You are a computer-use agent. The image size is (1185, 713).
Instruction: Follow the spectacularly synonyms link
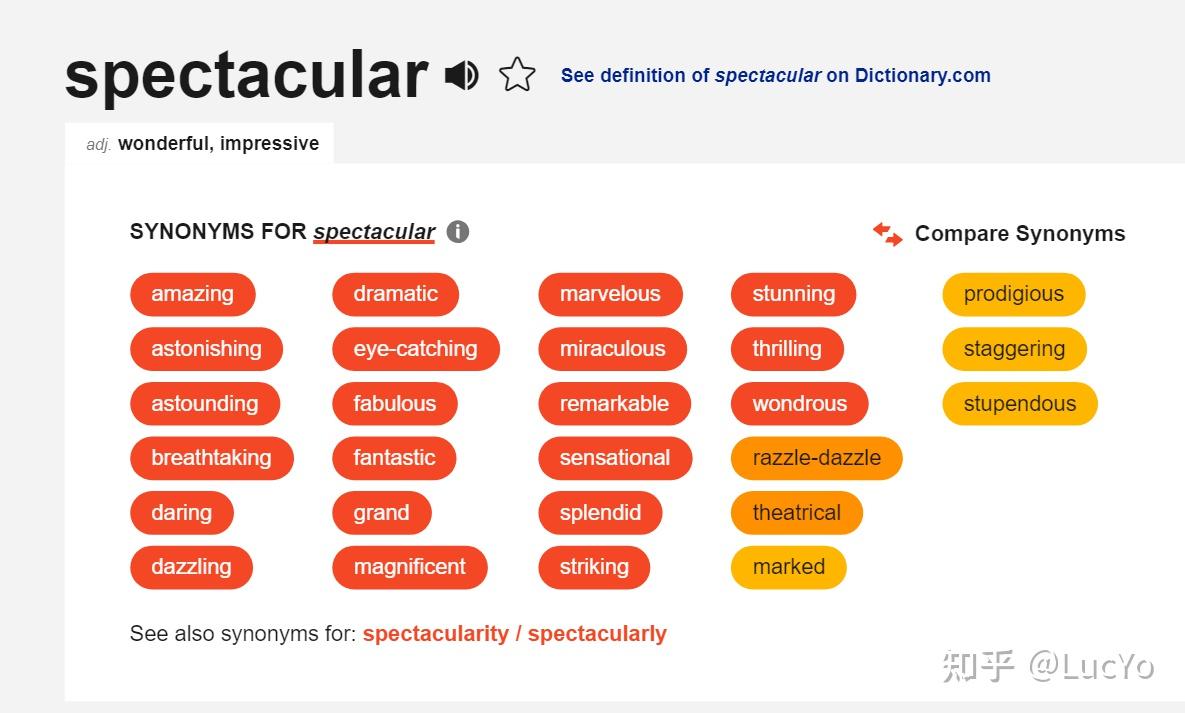click(597, 634)
